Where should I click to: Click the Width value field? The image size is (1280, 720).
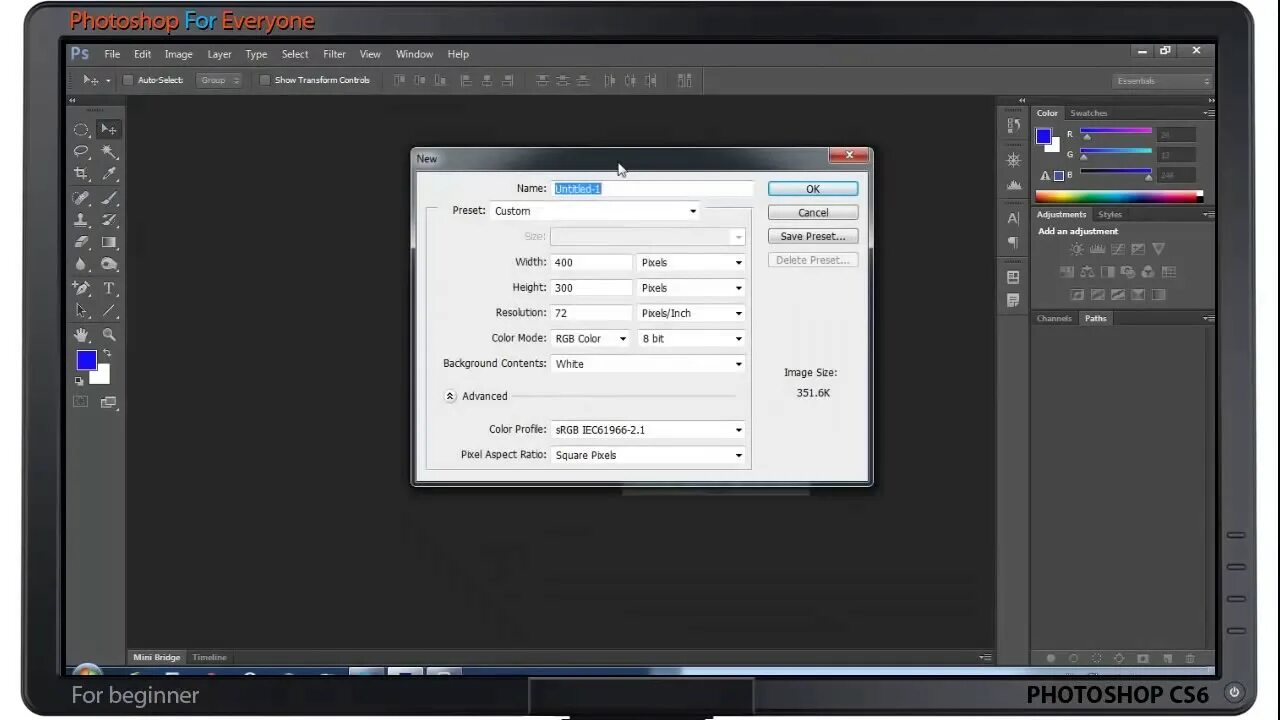coord(592,262)
